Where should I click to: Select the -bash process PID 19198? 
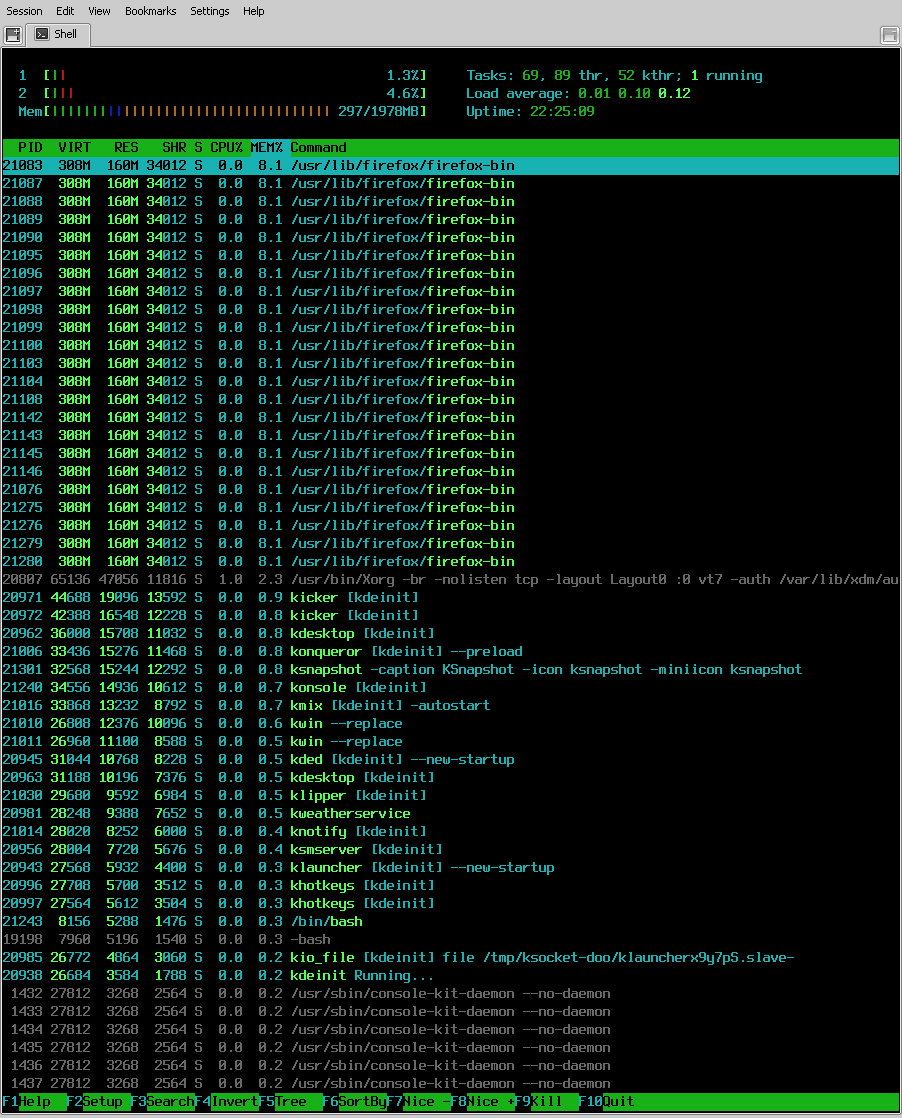[x=451, y=940]
